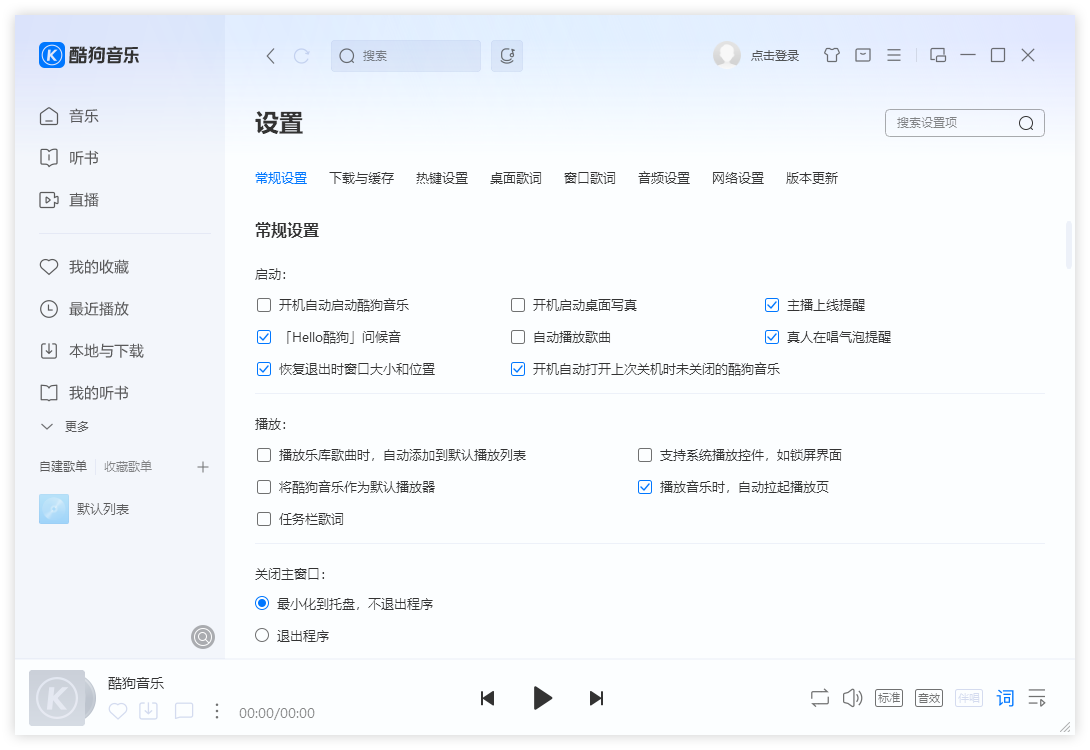
Task: Open the song recognition icon beside search
Action: [x=507, y=56]
